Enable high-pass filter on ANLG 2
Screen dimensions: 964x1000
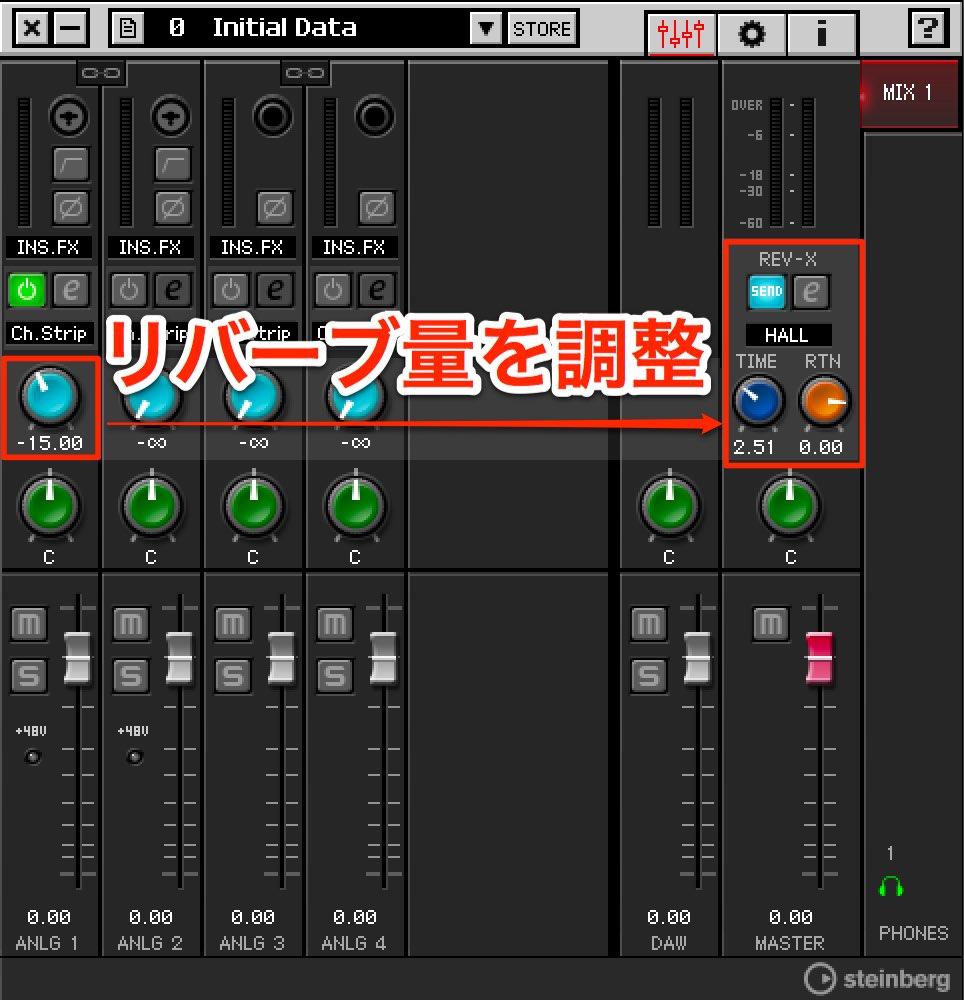tap(173, 165)
